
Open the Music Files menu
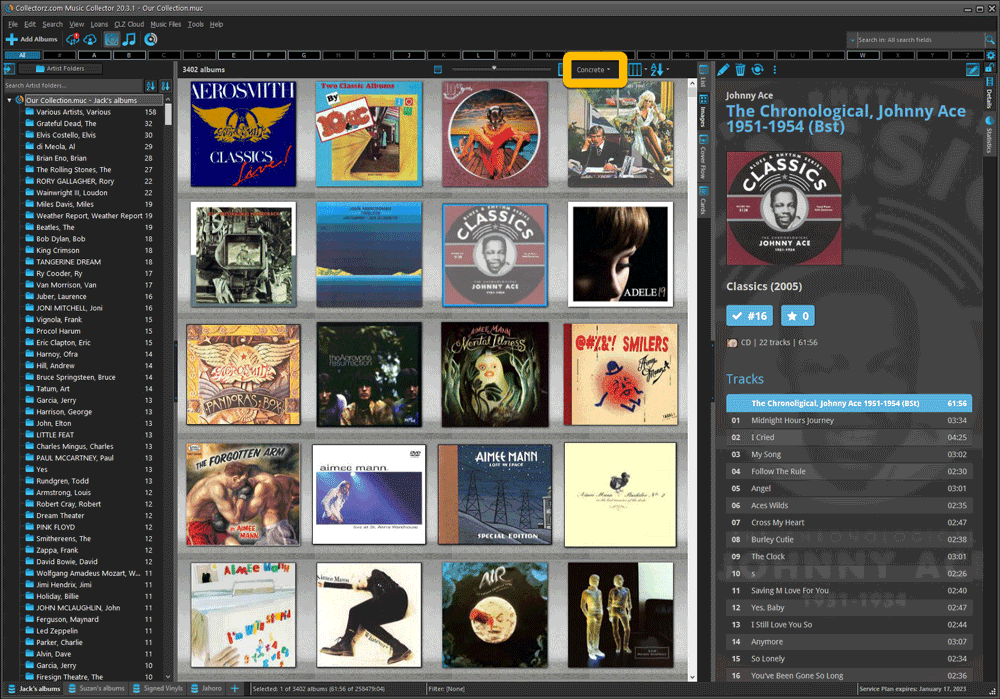[x=166, y=24]
